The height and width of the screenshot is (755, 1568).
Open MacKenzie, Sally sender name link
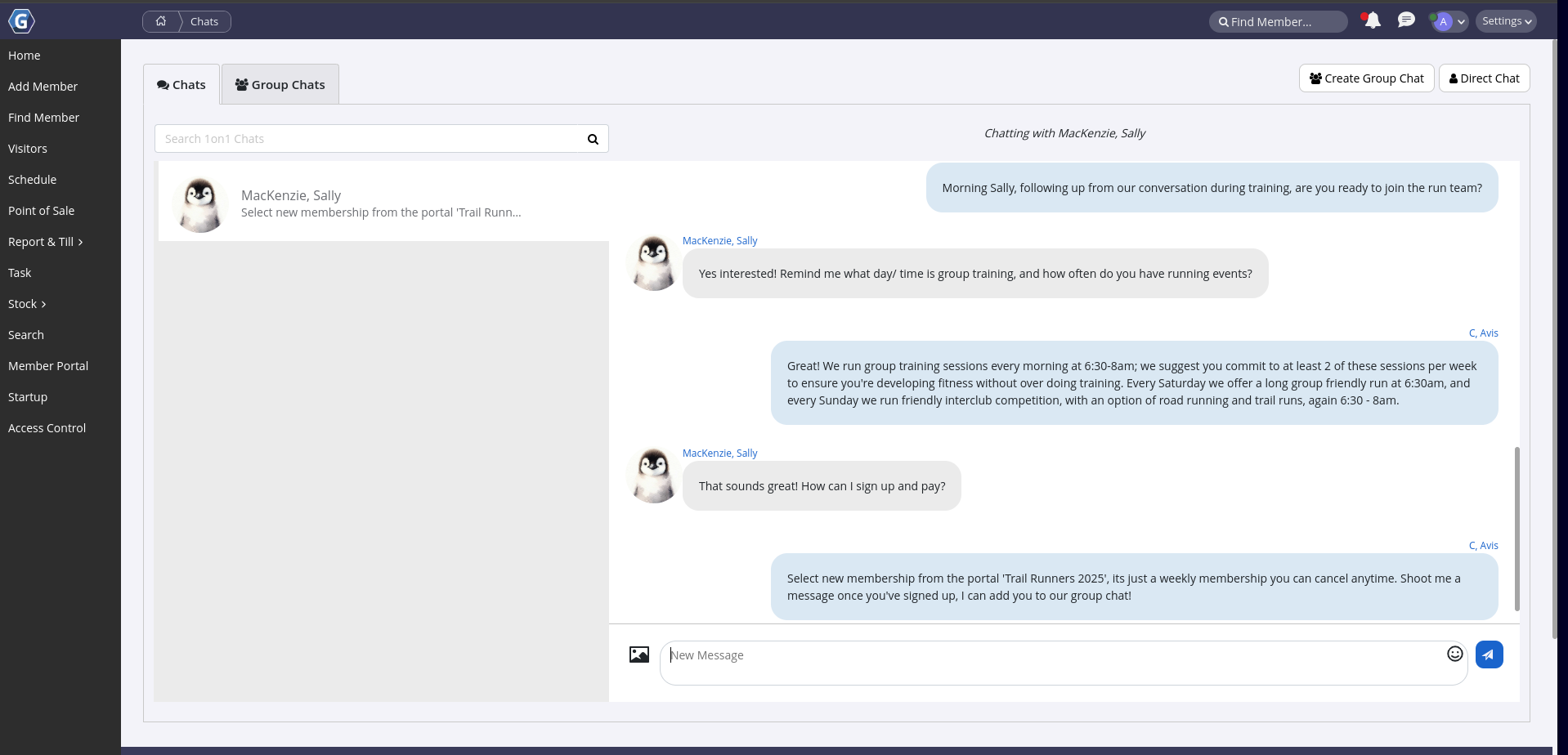tap(719, 241)
